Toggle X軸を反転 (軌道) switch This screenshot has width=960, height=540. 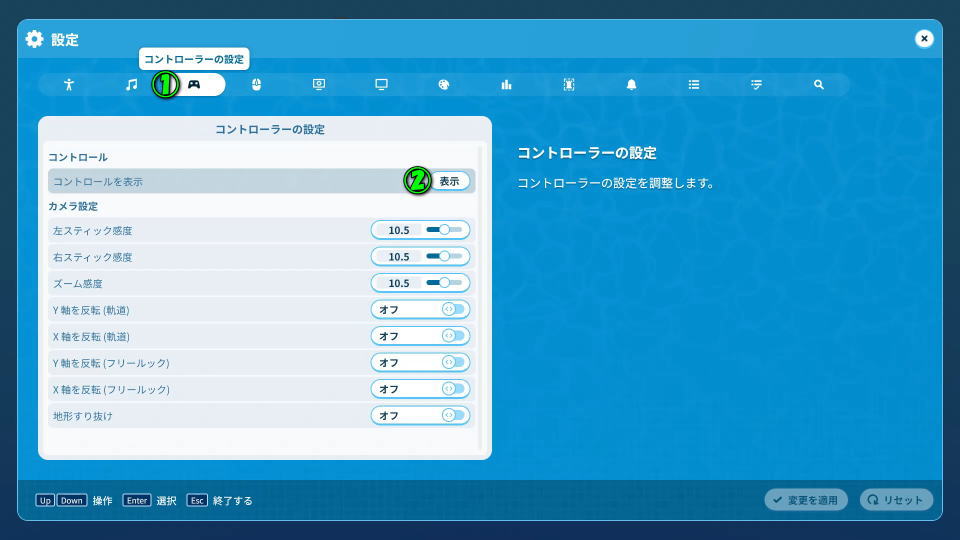pos(454,336)
